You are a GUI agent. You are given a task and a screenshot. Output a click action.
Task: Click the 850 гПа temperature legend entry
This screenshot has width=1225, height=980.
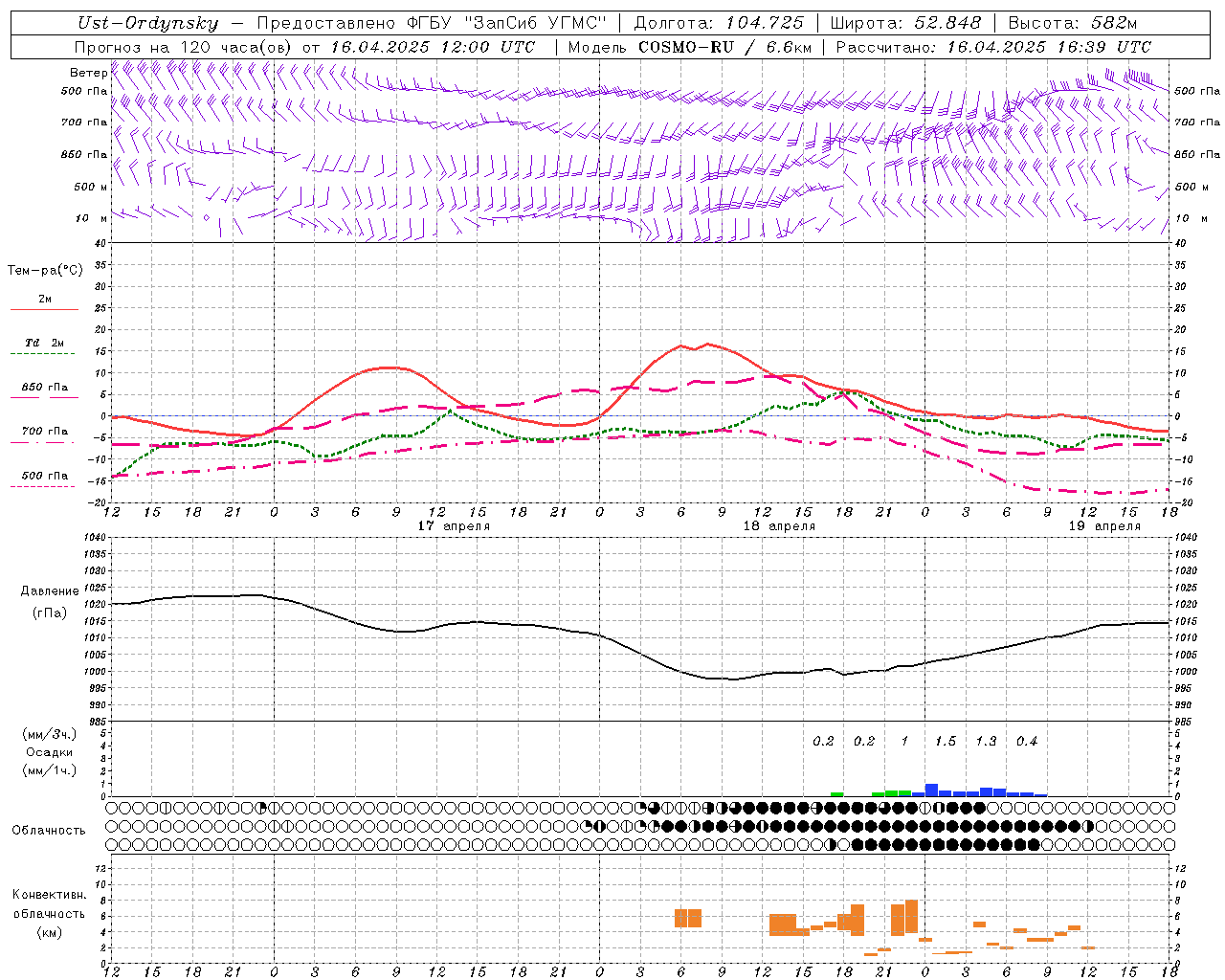[x=45, y=388]
